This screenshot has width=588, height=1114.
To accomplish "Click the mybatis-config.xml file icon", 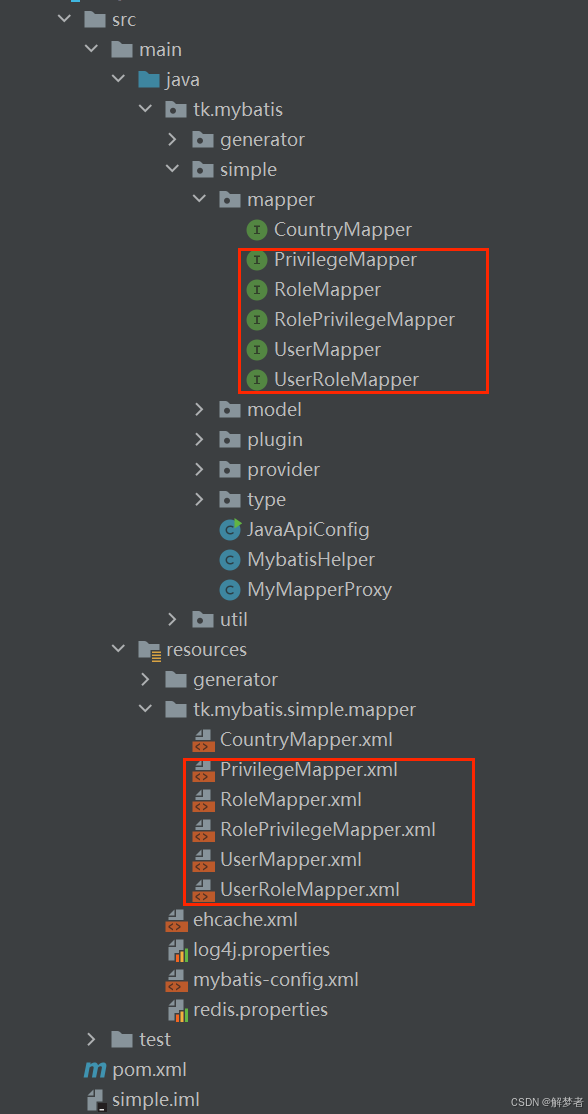I will [x=176, y=979].
